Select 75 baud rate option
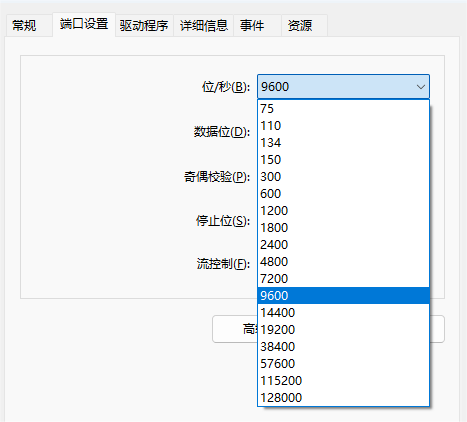 click(343, 109)
